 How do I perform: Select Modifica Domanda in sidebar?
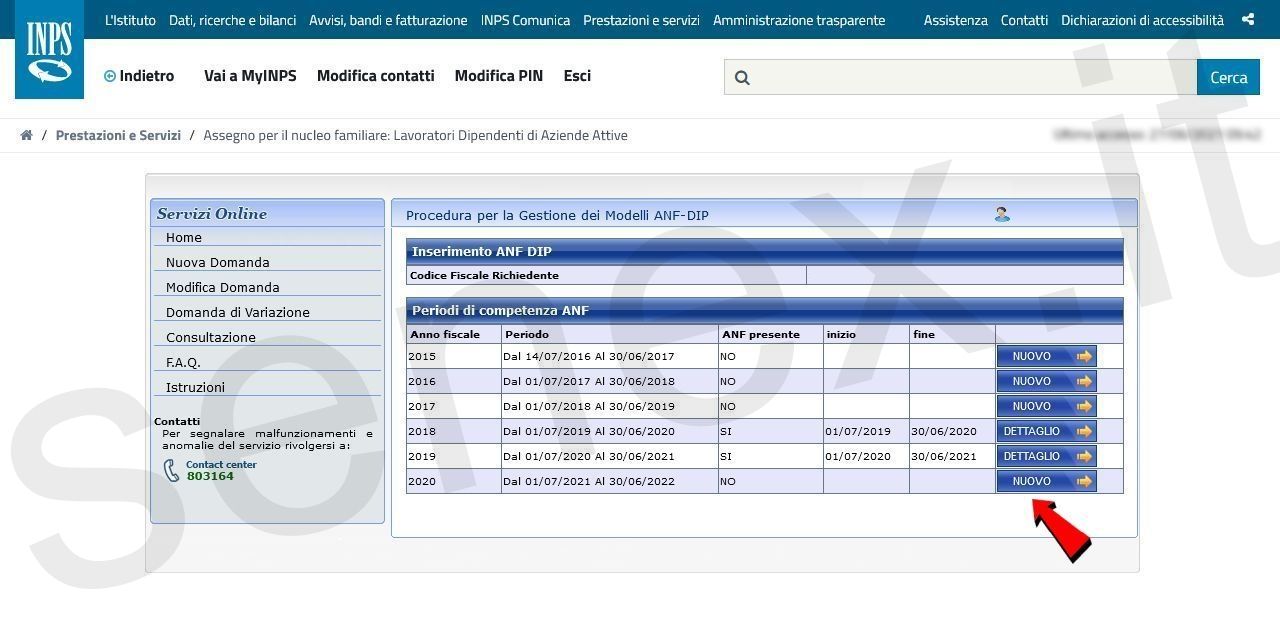pyautogui.click(x=223, y=287)
